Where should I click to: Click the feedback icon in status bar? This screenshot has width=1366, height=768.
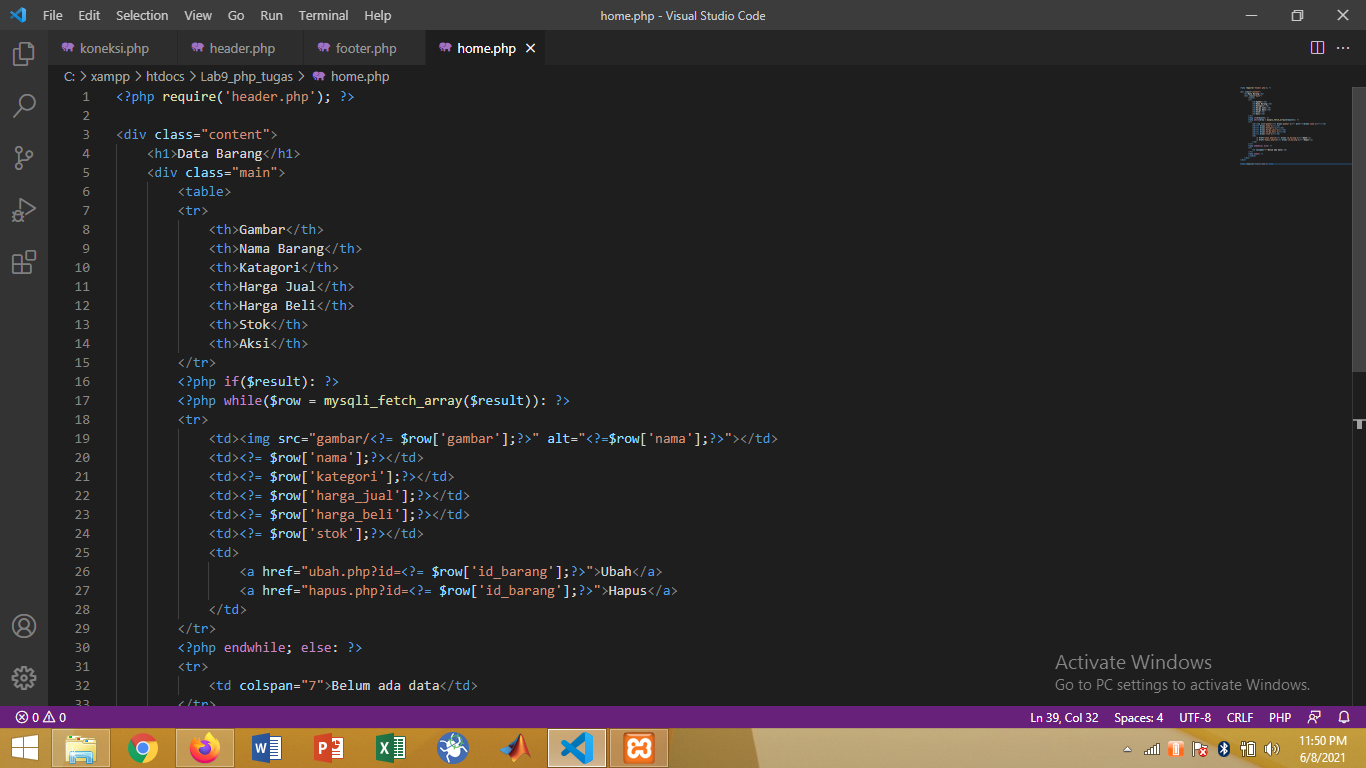point(1315,717)
